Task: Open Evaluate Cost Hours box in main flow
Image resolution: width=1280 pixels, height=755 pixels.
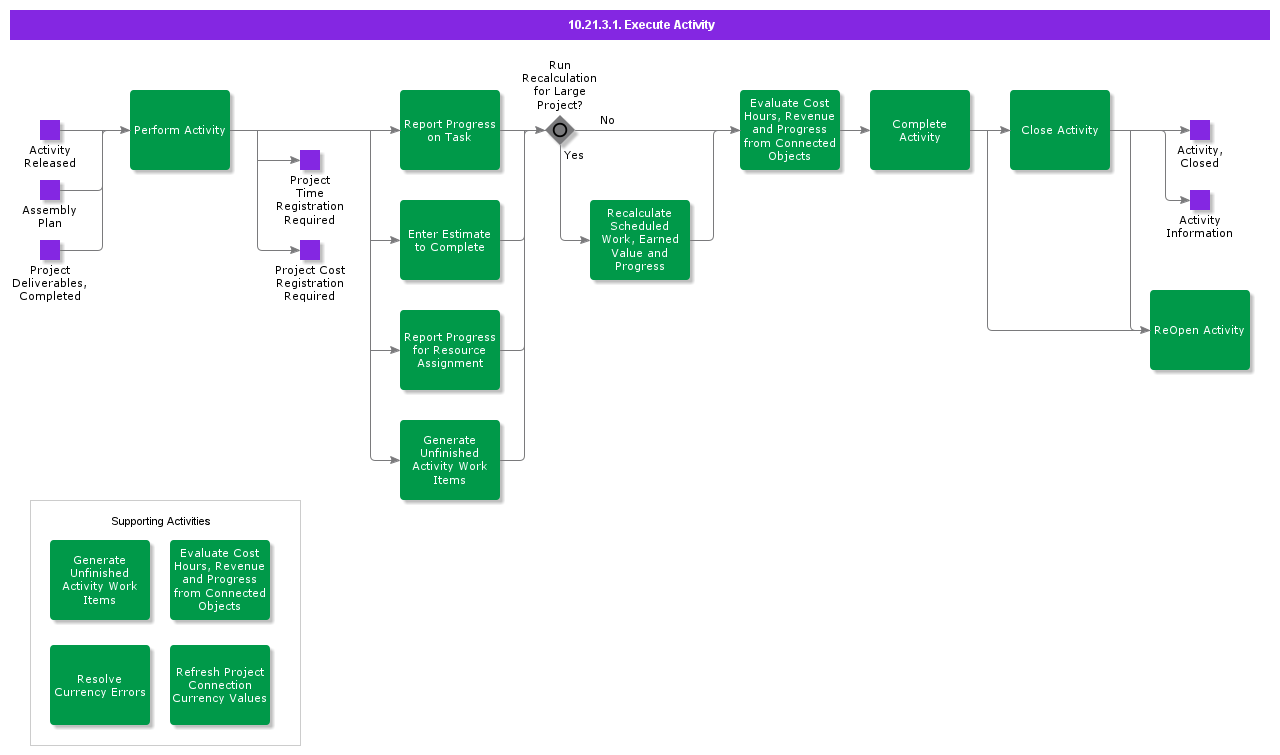Action: coord(790,130)
